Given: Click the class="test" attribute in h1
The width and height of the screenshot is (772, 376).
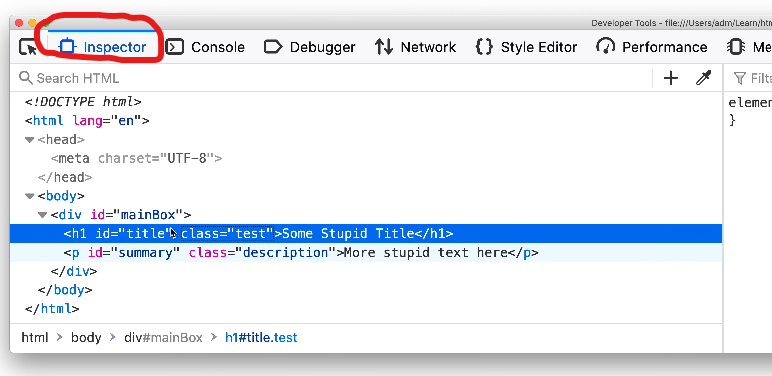Looking at the screenshot, I should pyautogui.click(x=227, y=233).
